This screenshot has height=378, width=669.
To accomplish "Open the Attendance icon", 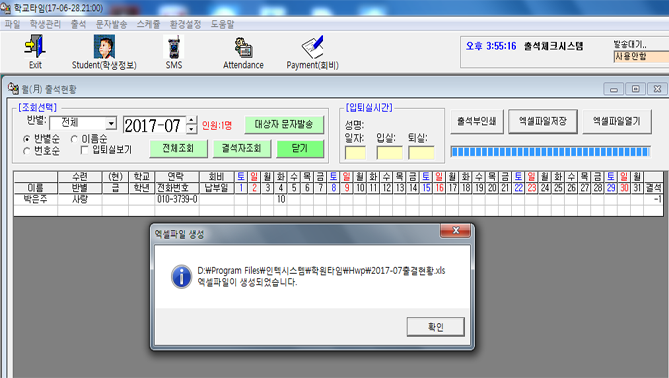I will coord(244,47).
